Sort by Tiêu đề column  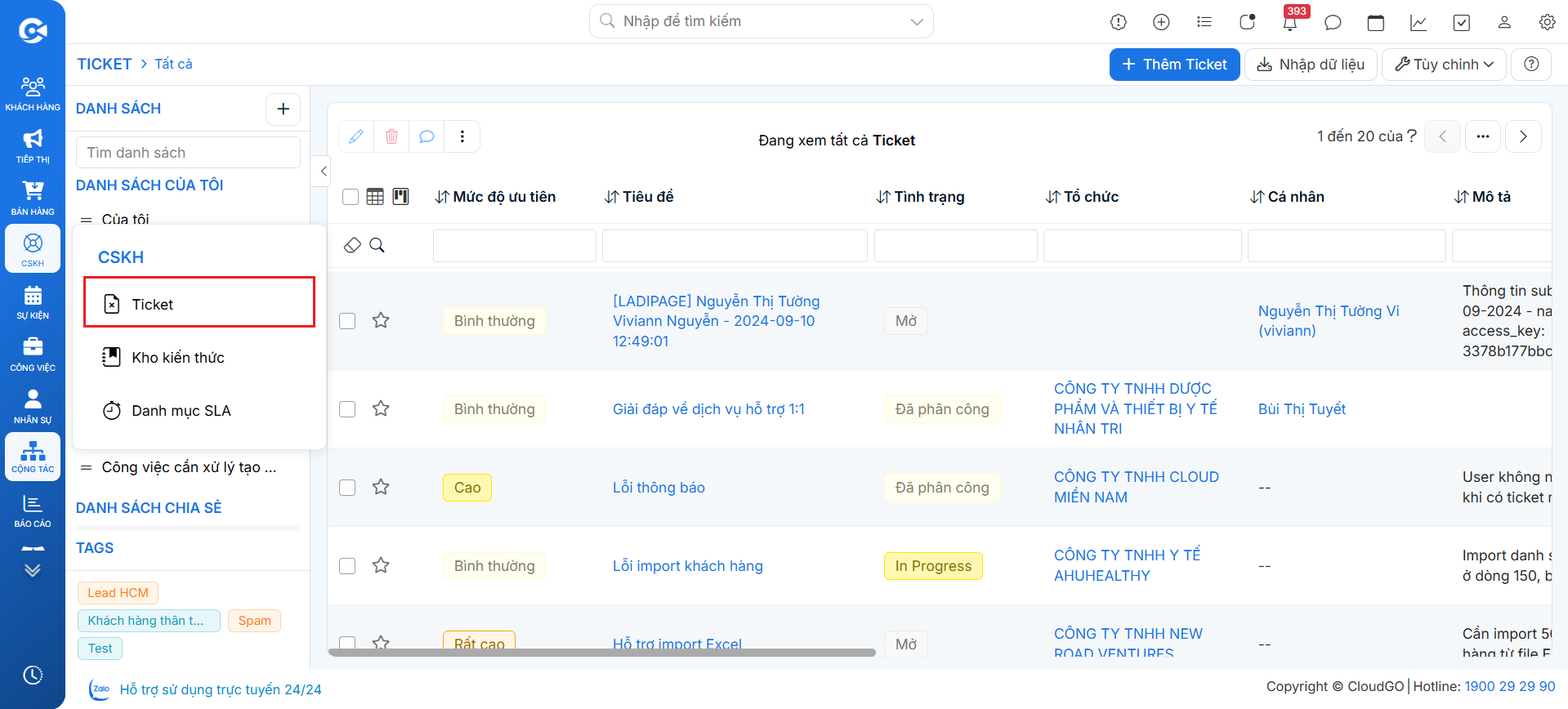point(639,197)
